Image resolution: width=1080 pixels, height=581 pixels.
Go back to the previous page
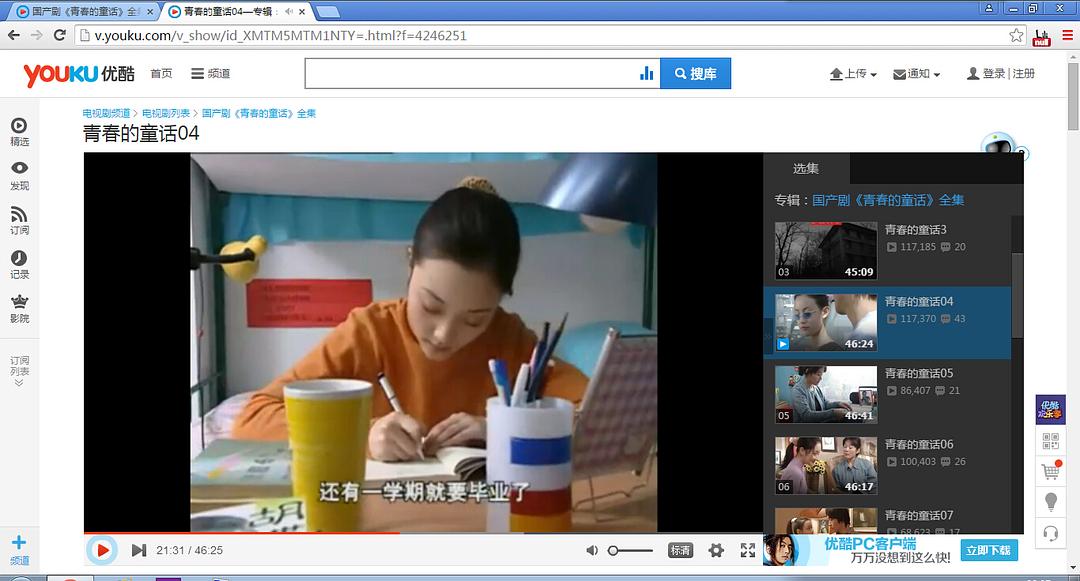pyautogui.click(x=14, y=35)
